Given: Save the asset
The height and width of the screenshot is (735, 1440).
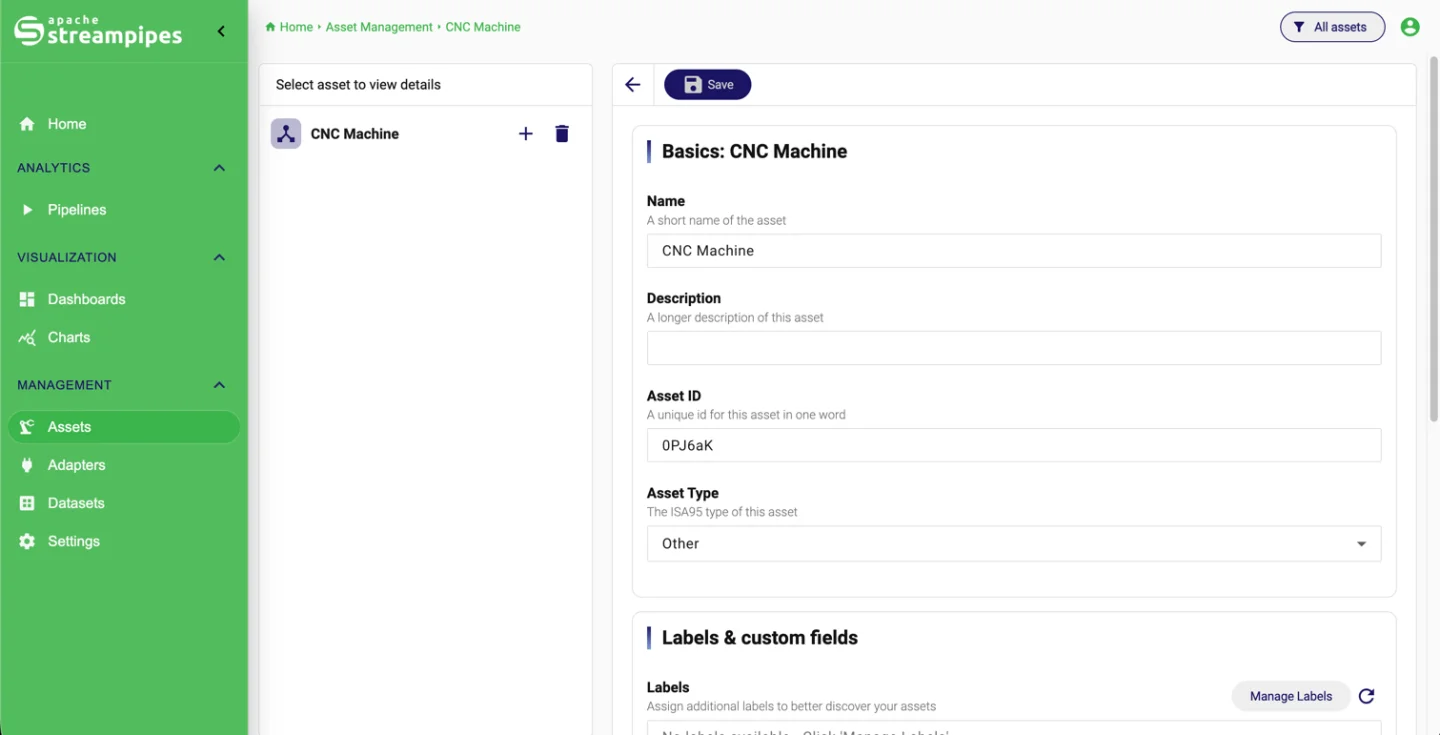Looking at the screenshot, I should tap(708, 85).
